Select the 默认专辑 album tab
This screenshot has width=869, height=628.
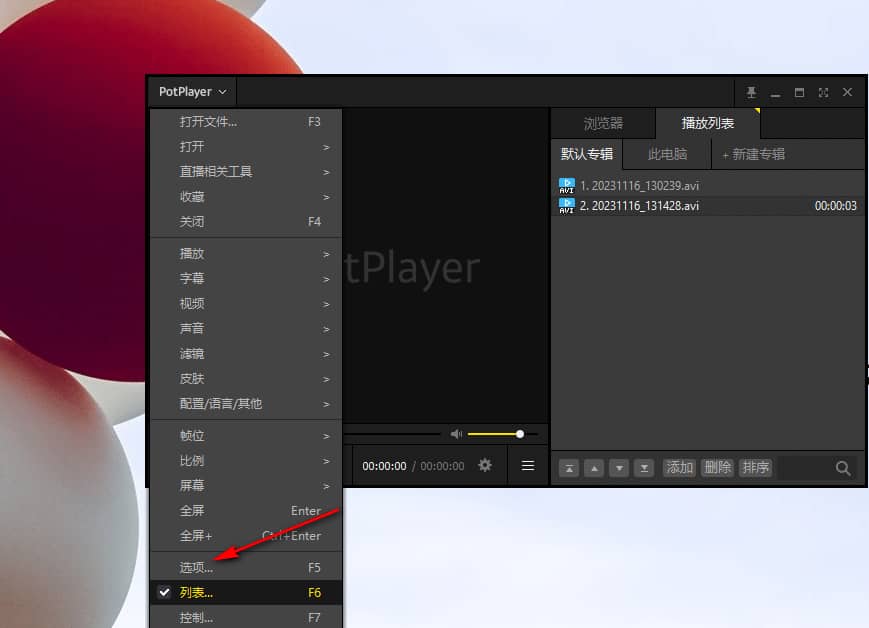coord(587,154)
